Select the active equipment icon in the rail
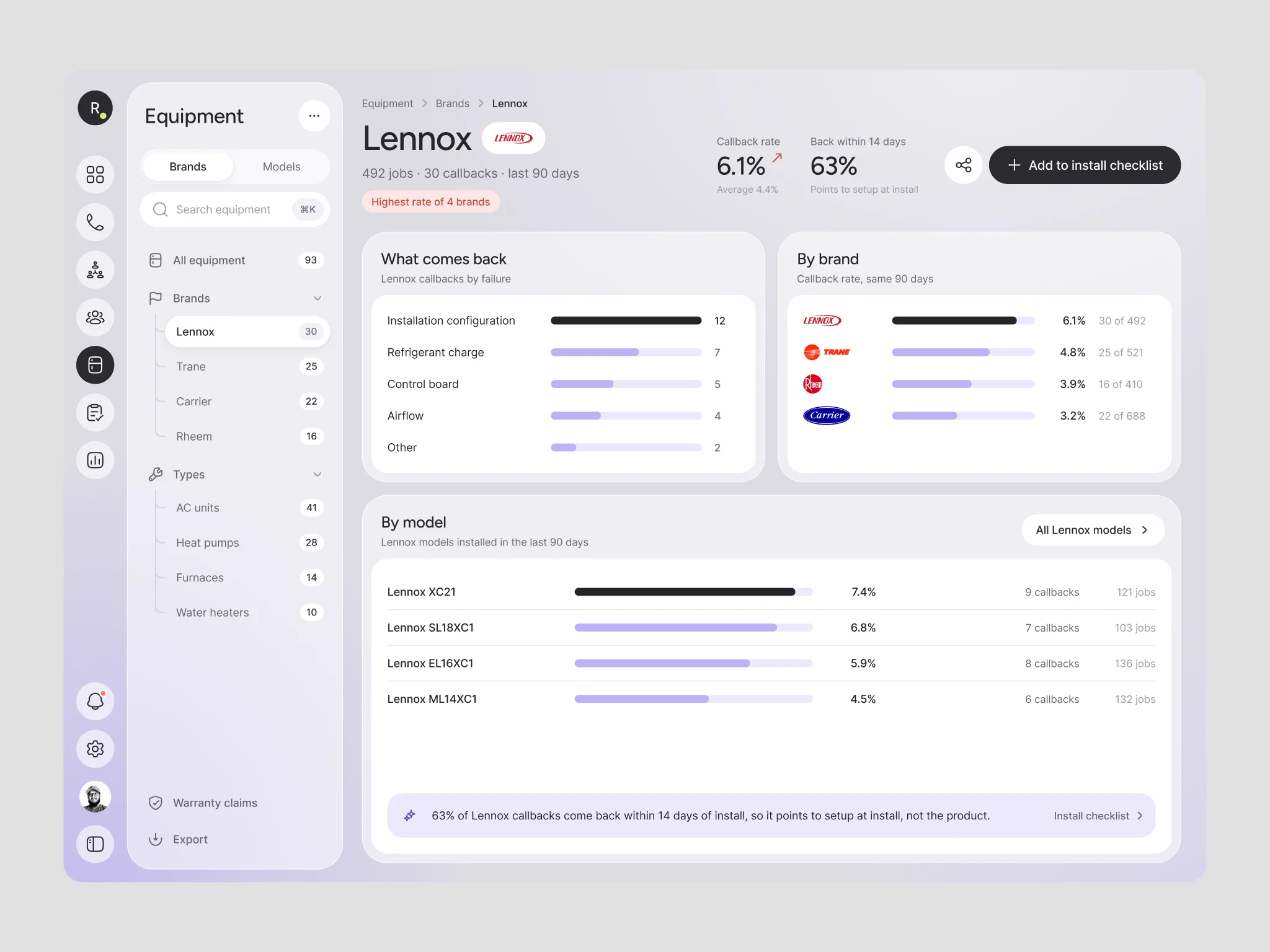The image size is (1270, 952). pyautogui.click(x=95, y=365)
